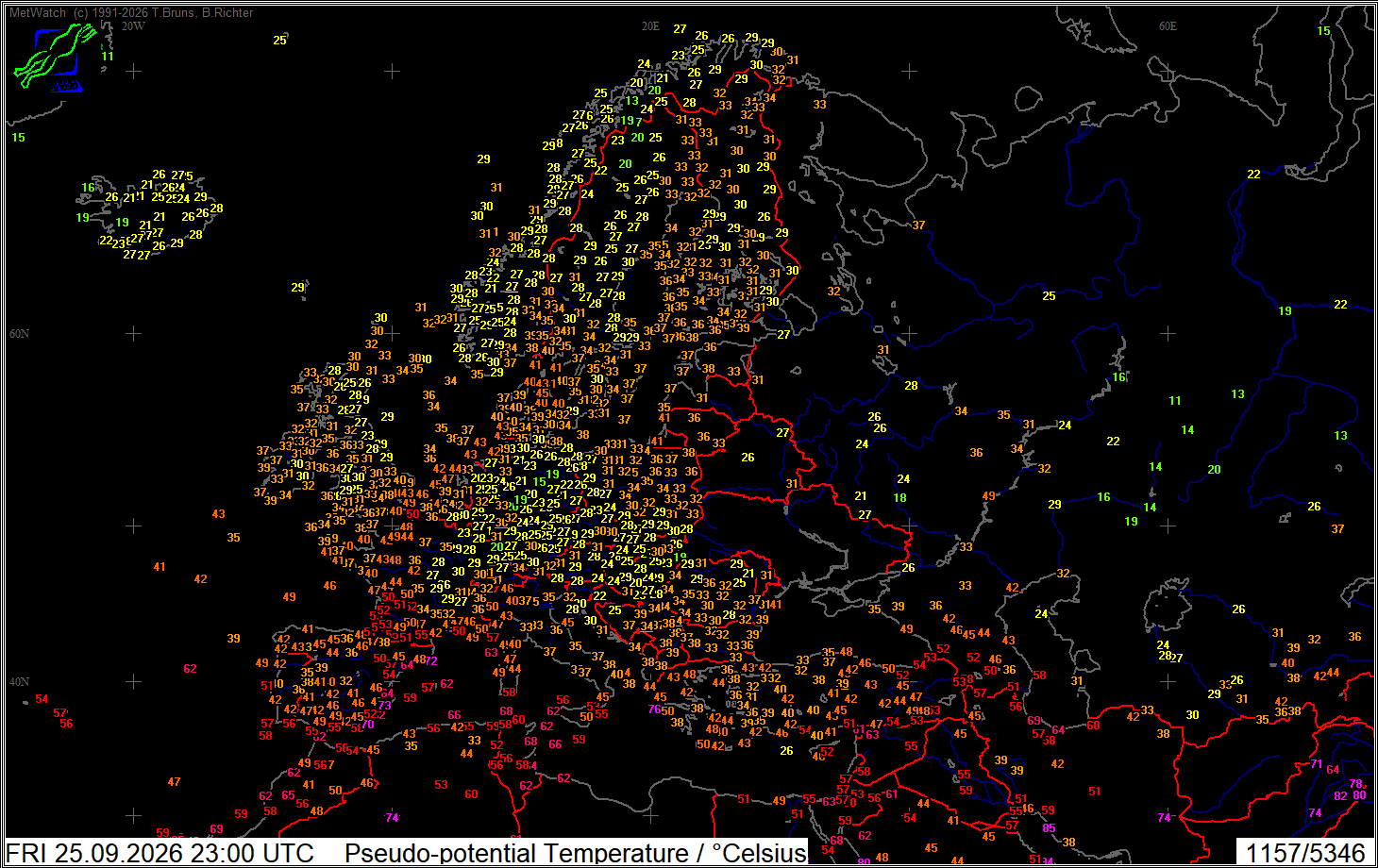Select the FRI 25.09.2026 23:00 UTC date label
This screenshot has height=868, width=1378.
[x=160, y=853]
